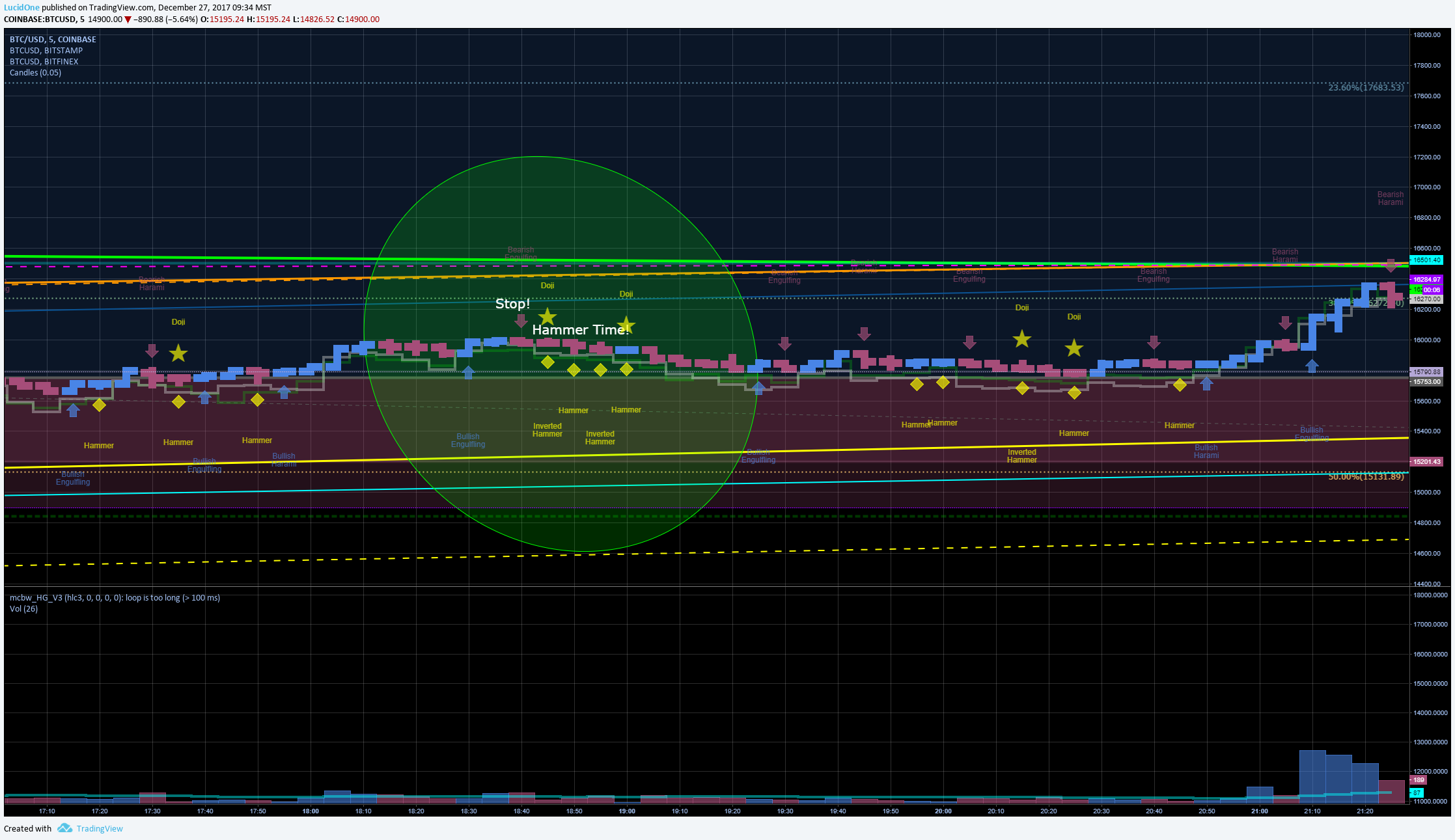Select the BTCUSD, BITFINEX legend entry
Screen dimensions: 1455x840
pos(44,61)
